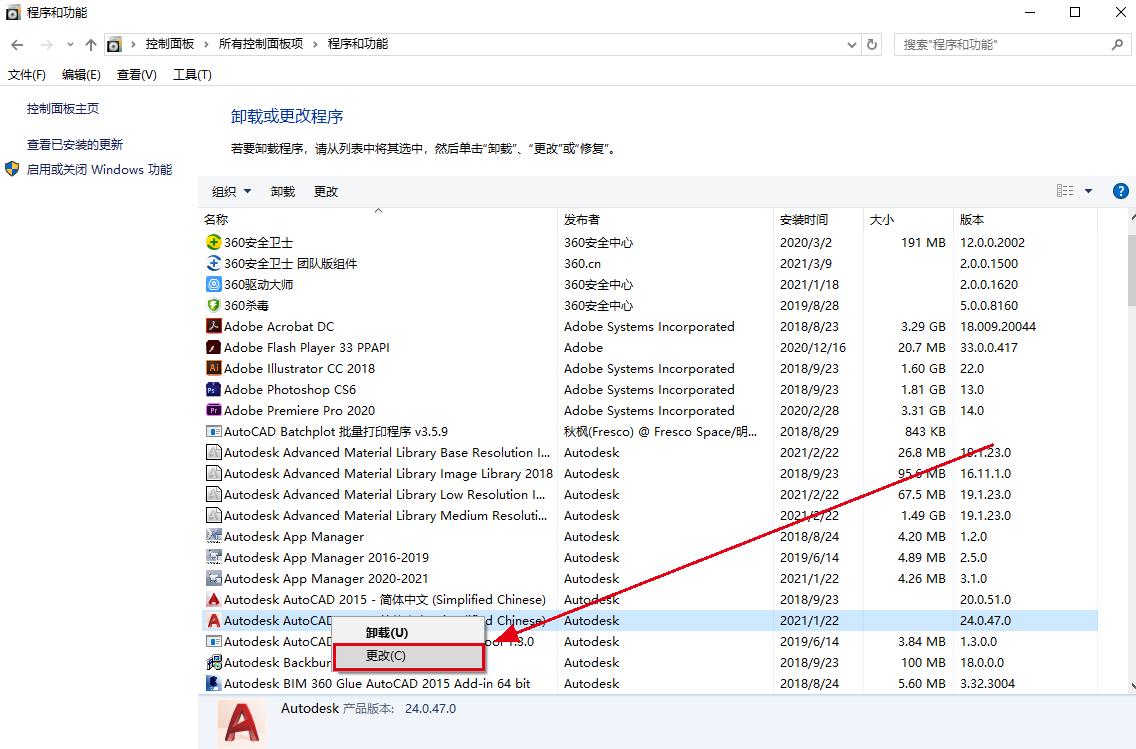
Task: Click the 卸载 toolbar button
Action: 283,191
